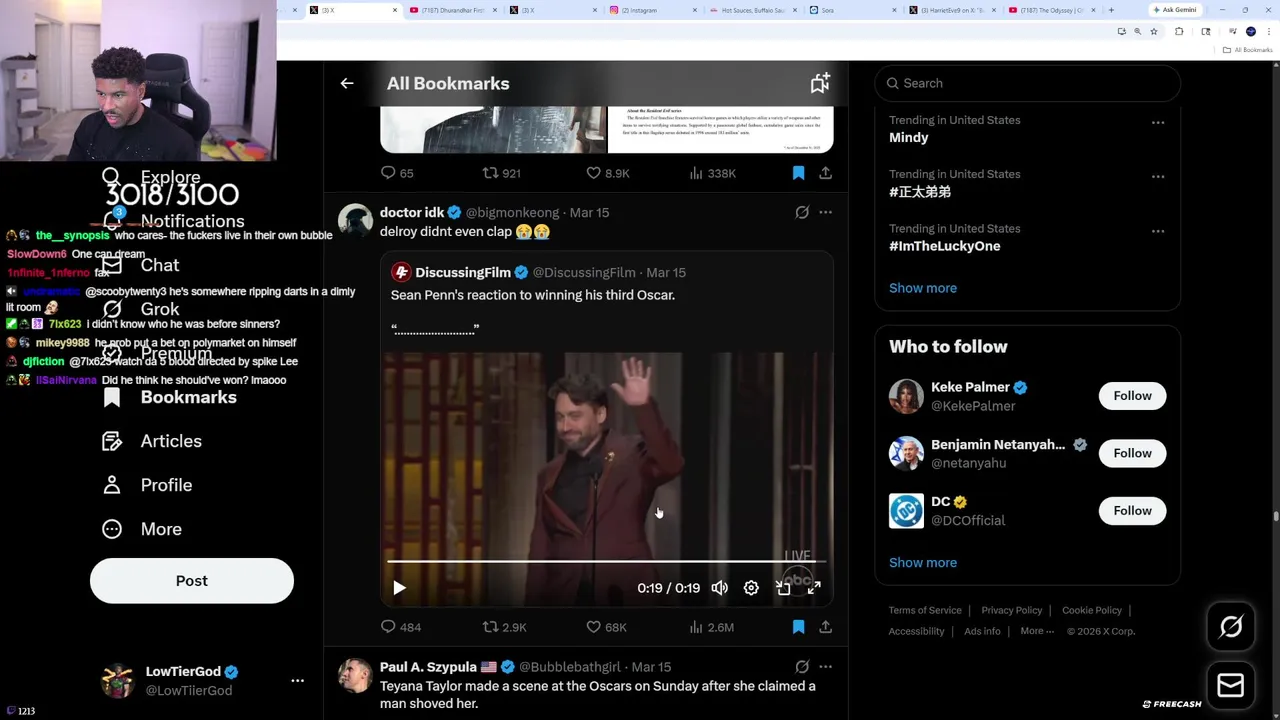Open Chat in the sidebar
This screenshot has height=720, width=1280.
(x=141, y=265)
